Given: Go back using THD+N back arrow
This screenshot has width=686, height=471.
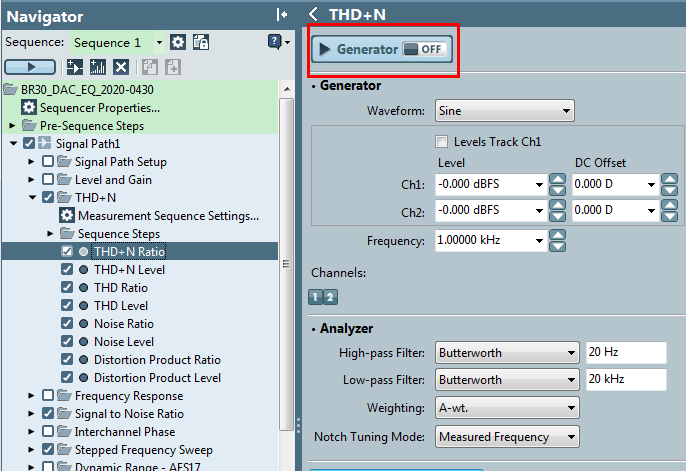Looking at the screenshot, I should [x=313, y=14].
